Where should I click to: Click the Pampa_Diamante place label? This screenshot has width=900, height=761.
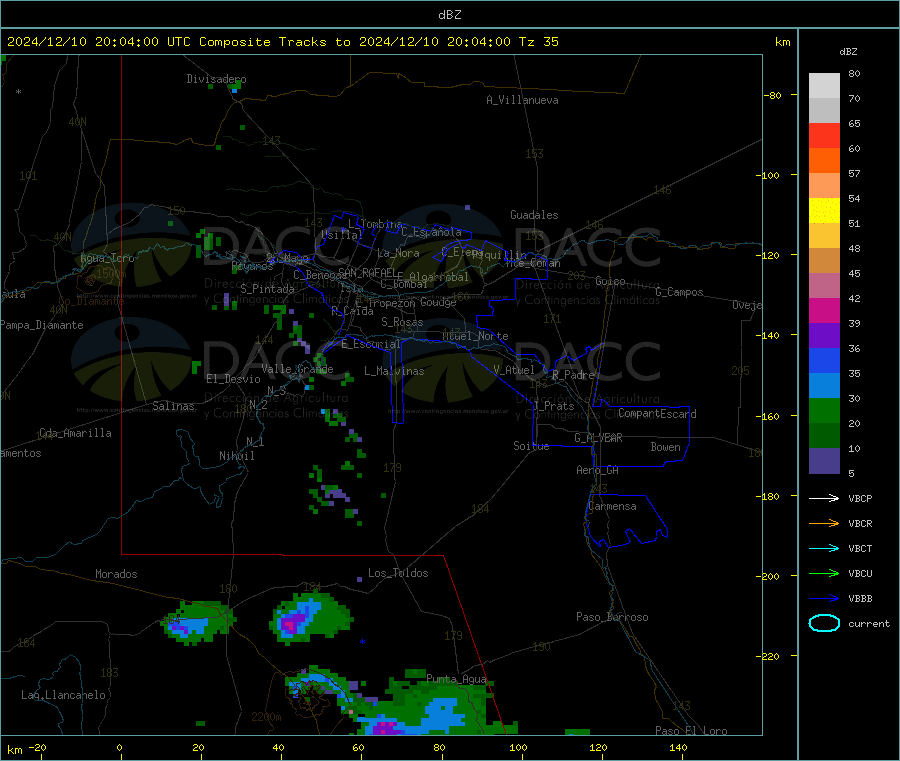42,325
